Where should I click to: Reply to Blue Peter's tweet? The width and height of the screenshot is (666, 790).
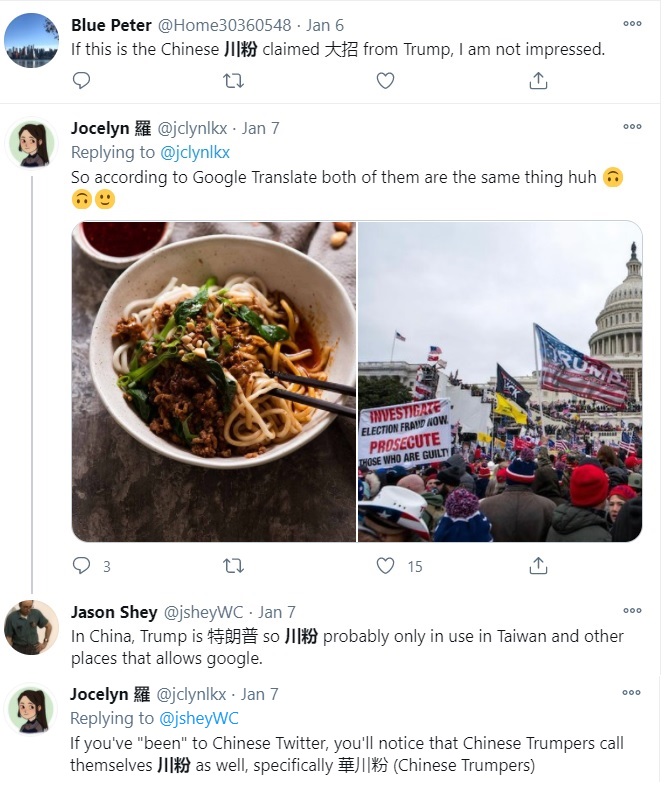(x=82, y=81)
